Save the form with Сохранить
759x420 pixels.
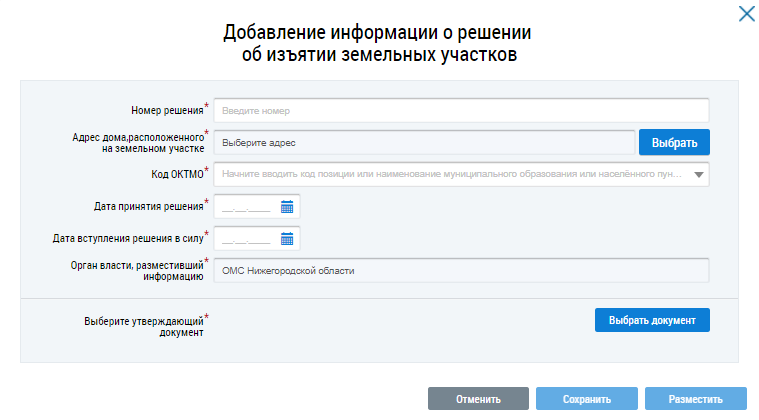tap(587, 399)
